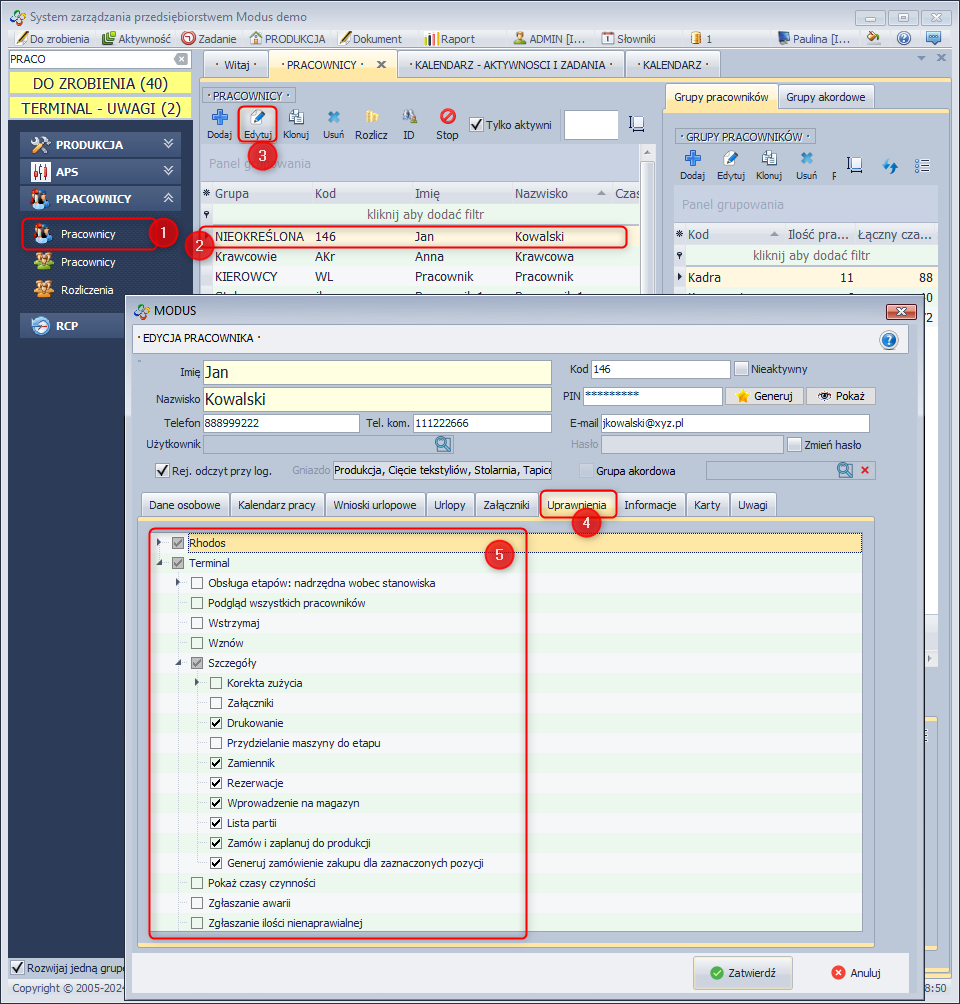Image resolution: width=960 pixels, height=1004 pixels.
Task: Click the blue help icon in Edycja Pracownika
Action: point(888,340)
